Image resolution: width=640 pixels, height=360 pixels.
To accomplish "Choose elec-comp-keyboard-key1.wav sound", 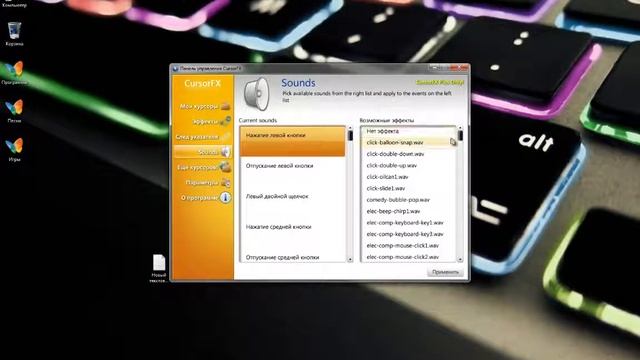I will [408, 222].
